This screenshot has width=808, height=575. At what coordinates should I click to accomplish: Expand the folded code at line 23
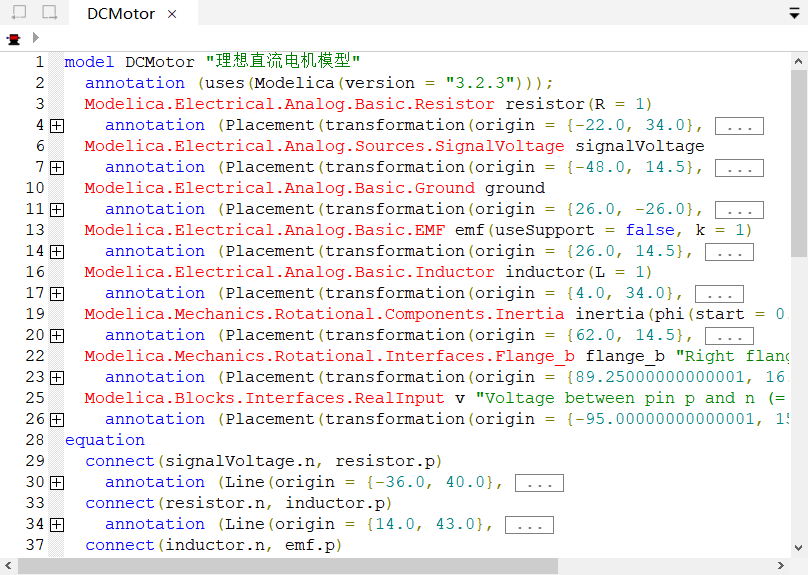[57, 378]
